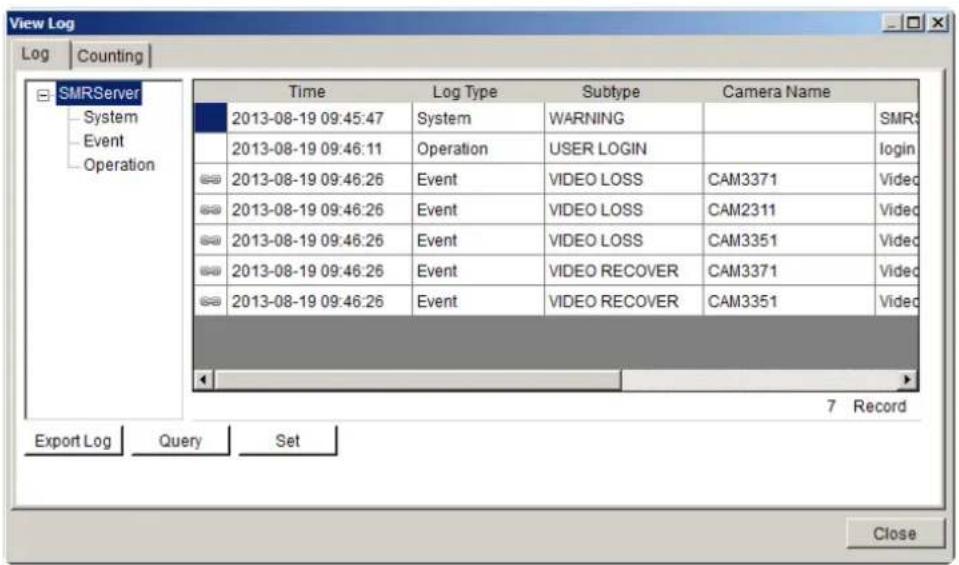Click VIDEO RECOVER cell for CAM3351
This screenshot has width=959, height=565.
[623, 301]
